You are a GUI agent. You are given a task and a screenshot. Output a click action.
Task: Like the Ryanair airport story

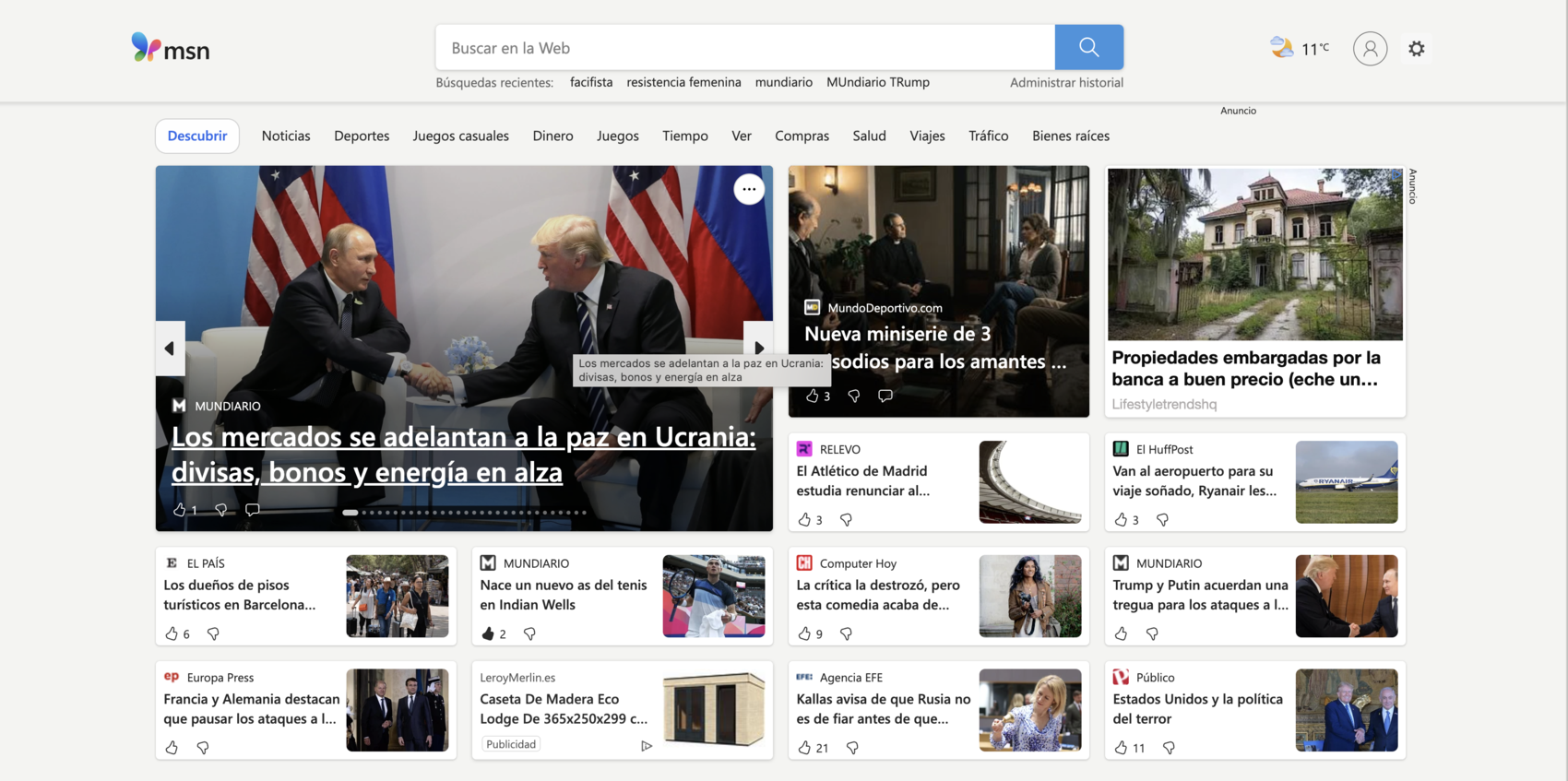coord(1121,519)
